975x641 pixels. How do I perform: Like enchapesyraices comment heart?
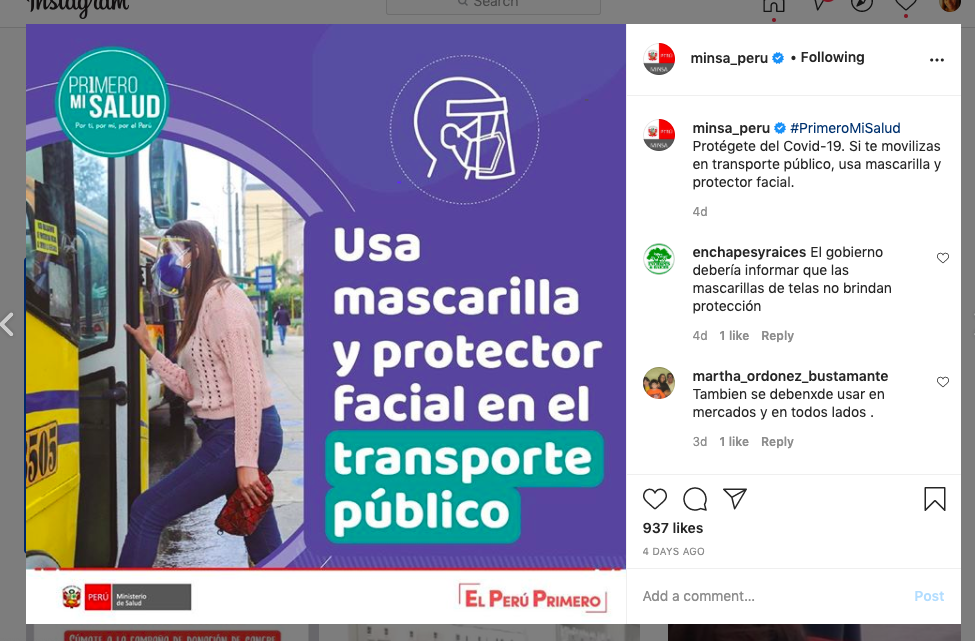[x=943, y=257]
